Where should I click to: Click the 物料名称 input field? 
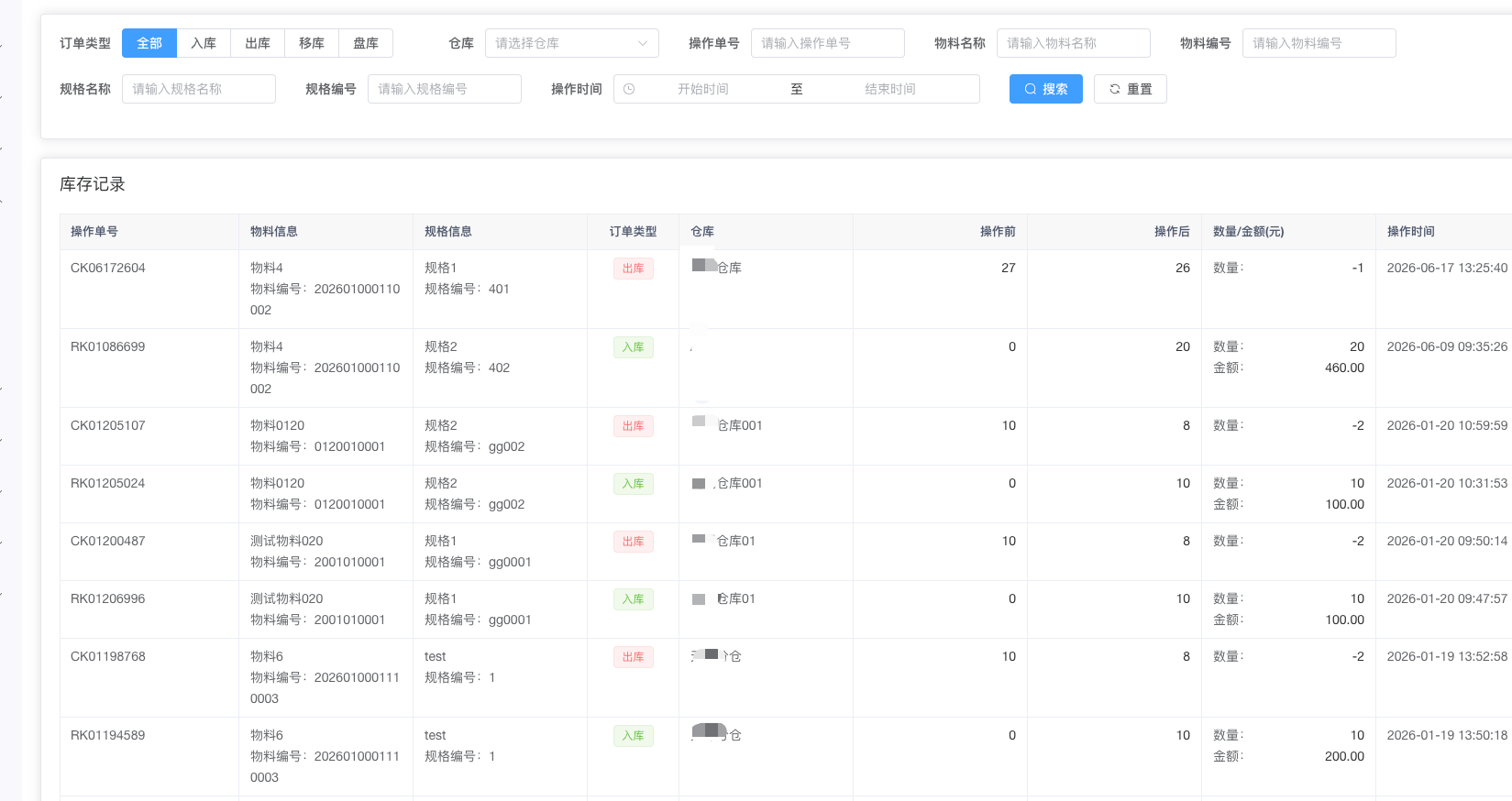click(x=1074, y=43)
